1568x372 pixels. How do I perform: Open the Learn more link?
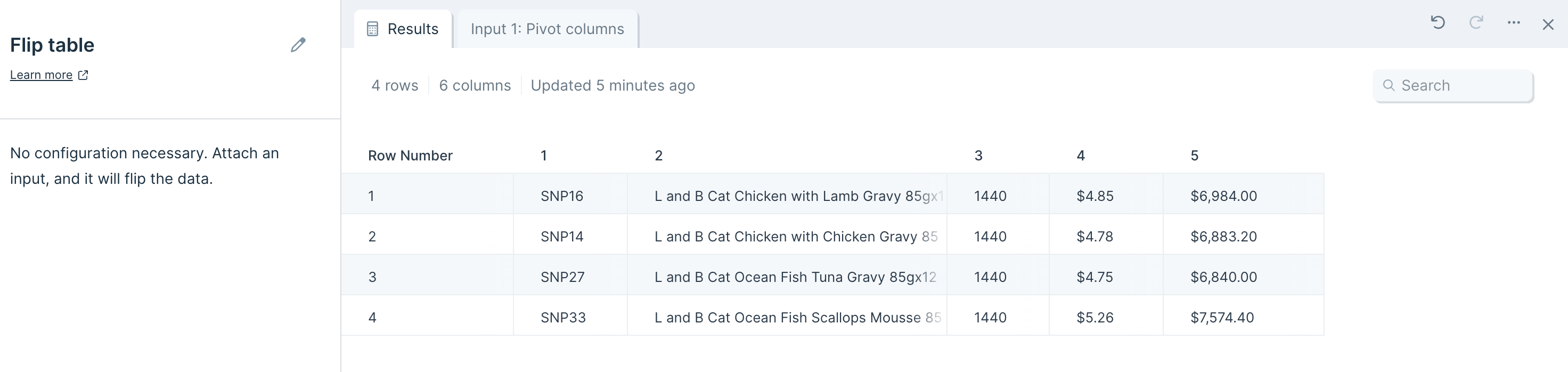click(41, 75)
